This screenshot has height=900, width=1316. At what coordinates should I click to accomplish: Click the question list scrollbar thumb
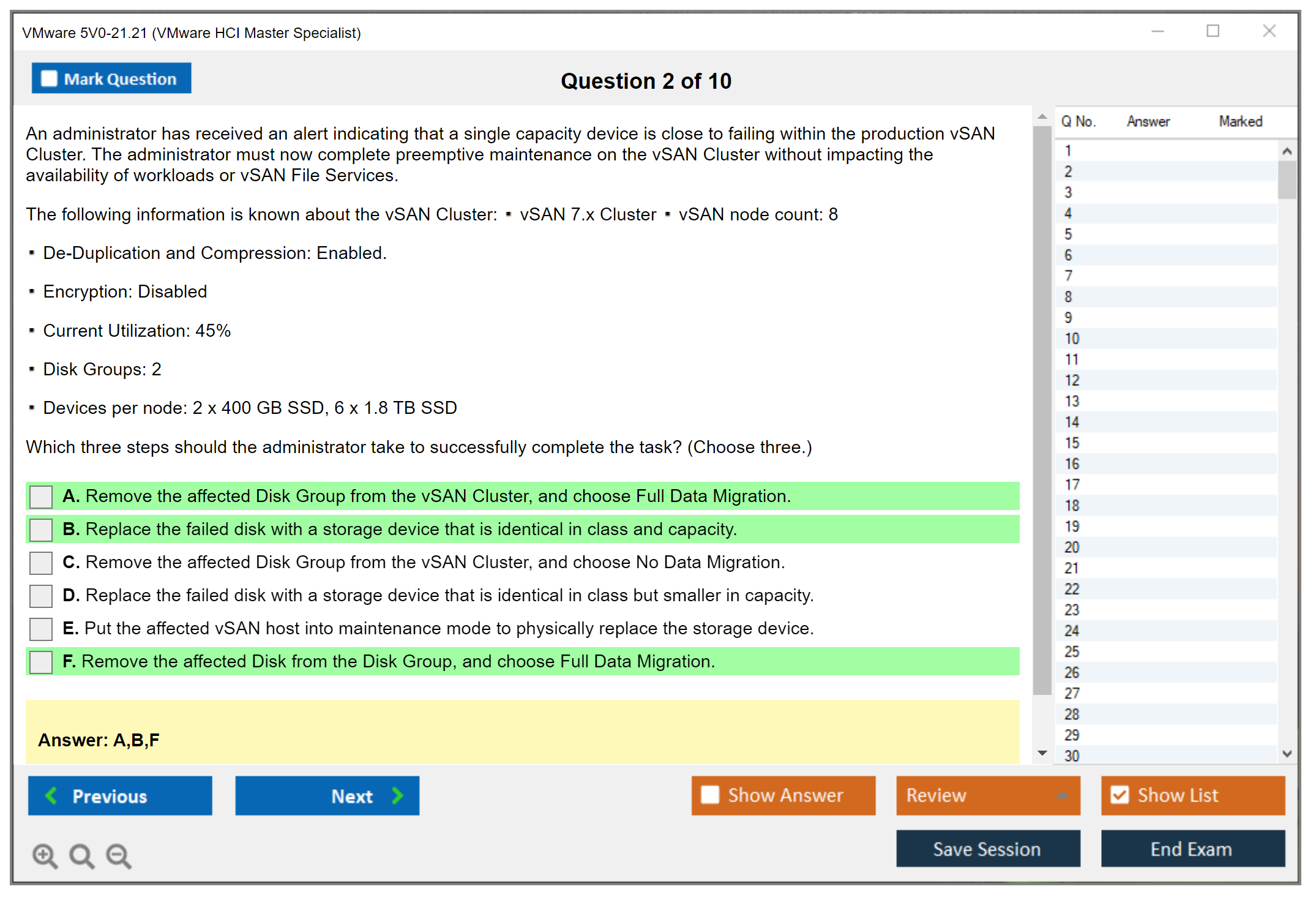(1286, 179)
